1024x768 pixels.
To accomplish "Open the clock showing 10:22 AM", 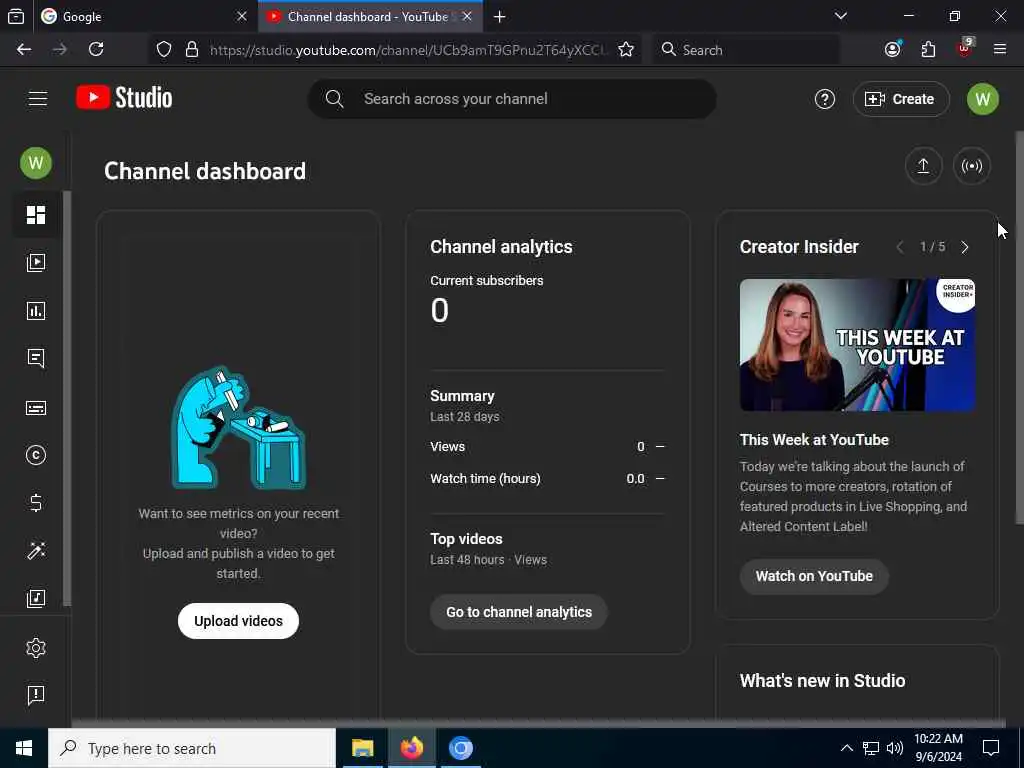I will click(x=938, y=748).
